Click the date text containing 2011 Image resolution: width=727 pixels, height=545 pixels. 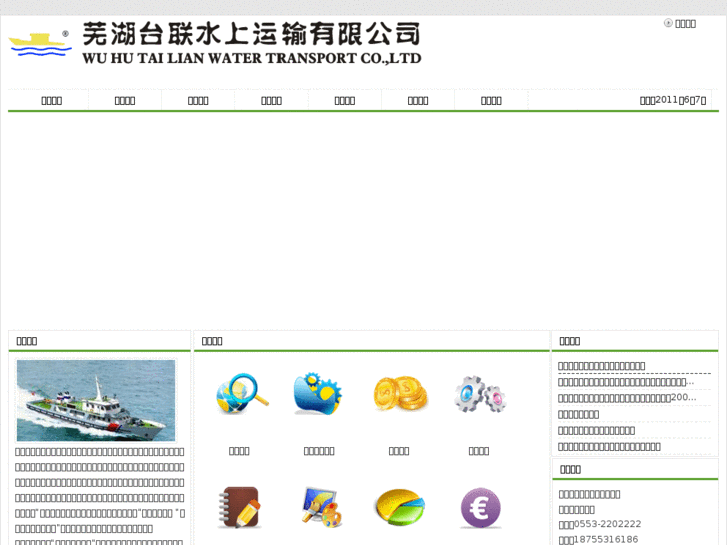tap(673, 100)
